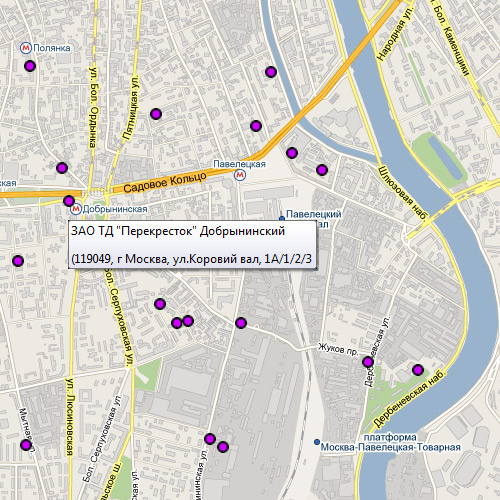Click the purple marker nearest Дербеневская наб.

click(x=418, y=370)
